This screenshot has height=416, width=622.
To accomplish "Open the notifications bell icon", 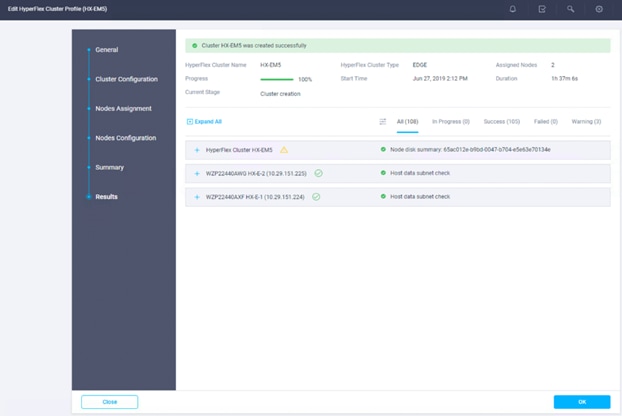I will coord(513,9).
